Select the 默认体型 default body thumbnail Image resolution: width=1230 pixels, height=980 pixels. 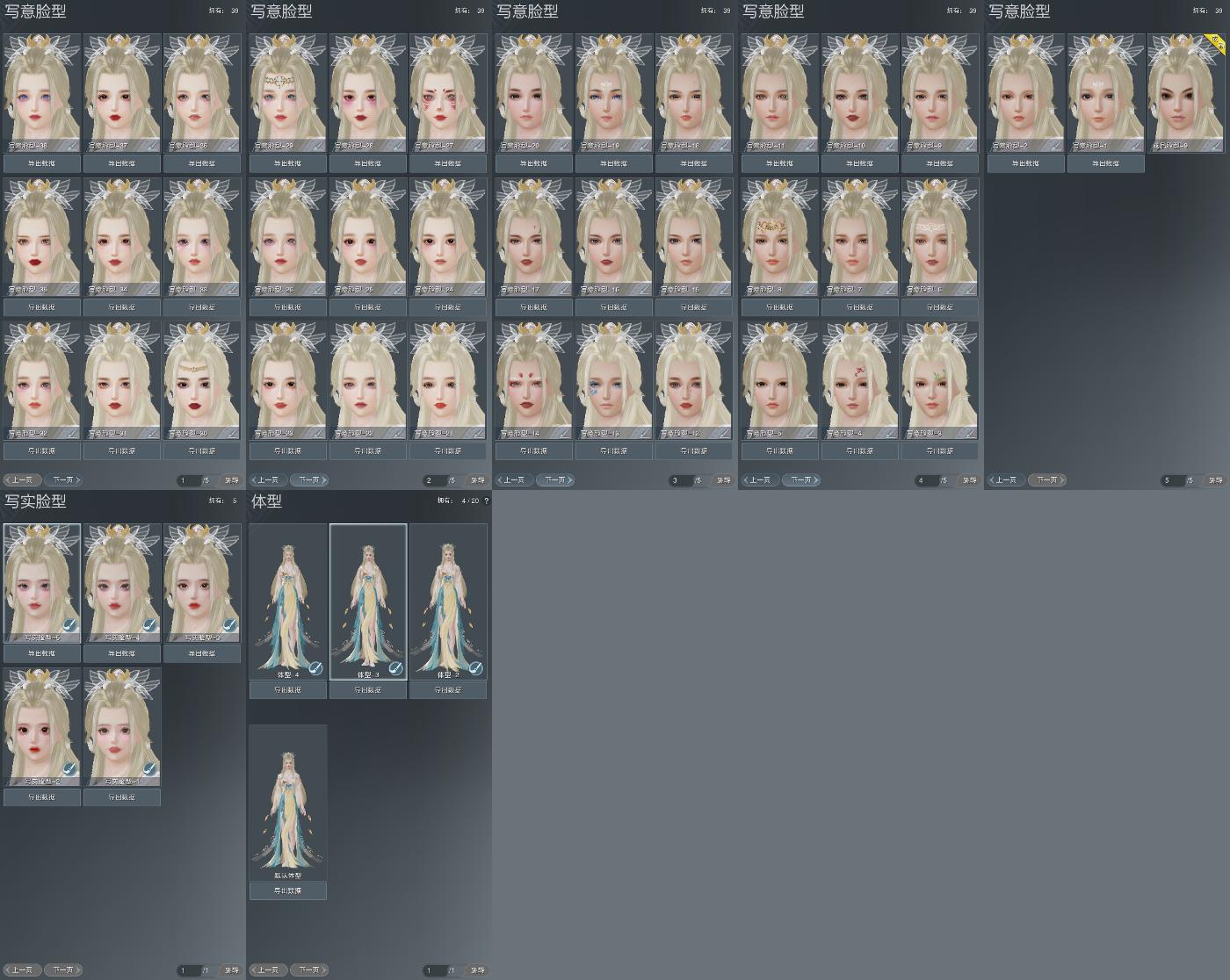coord(288,803)
